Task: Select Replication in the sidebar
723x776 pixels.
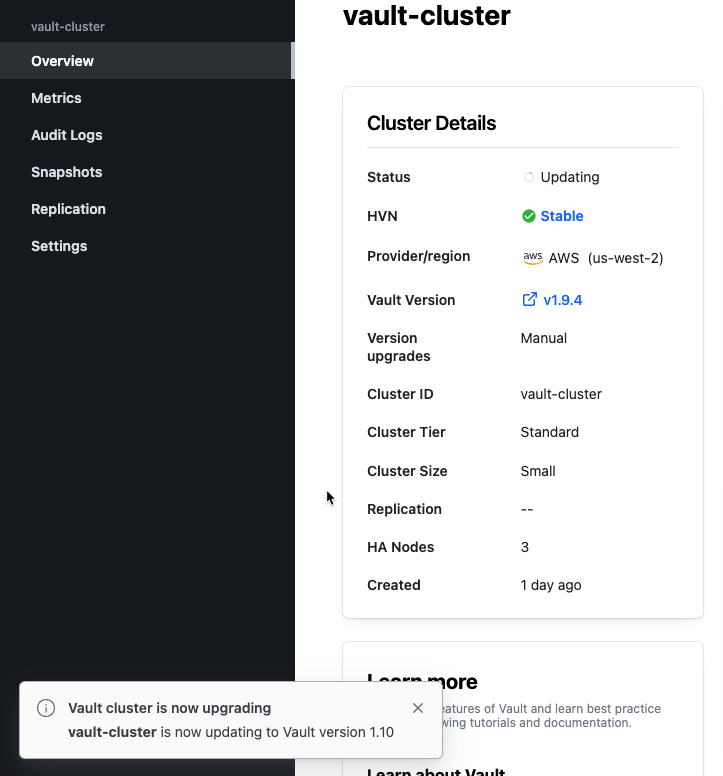Action: (x=68, y=209)
